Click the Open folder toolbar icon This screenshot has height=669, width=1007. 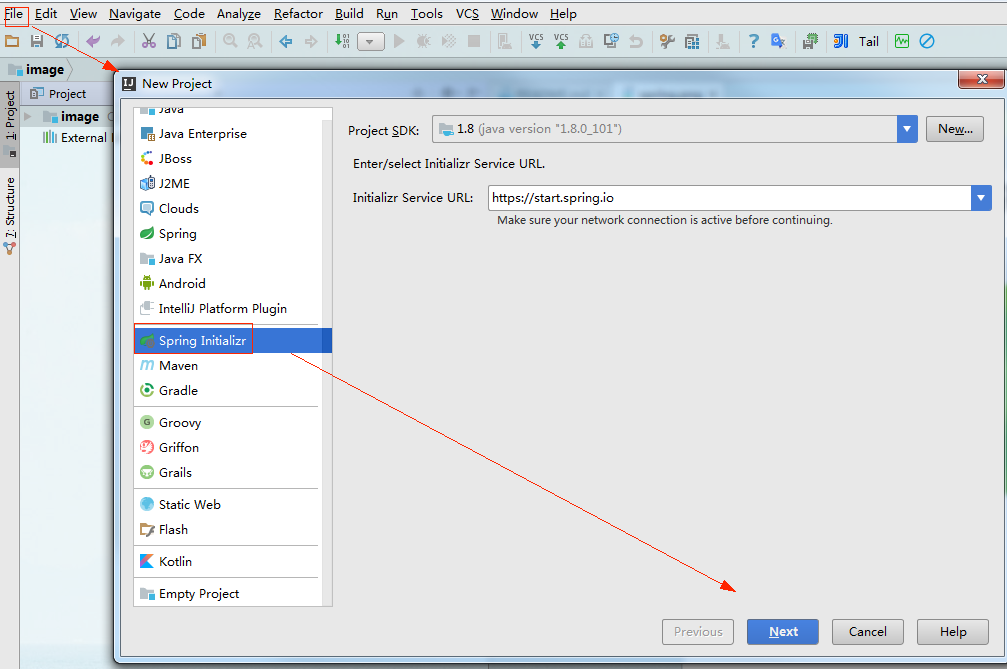[12, 42]
